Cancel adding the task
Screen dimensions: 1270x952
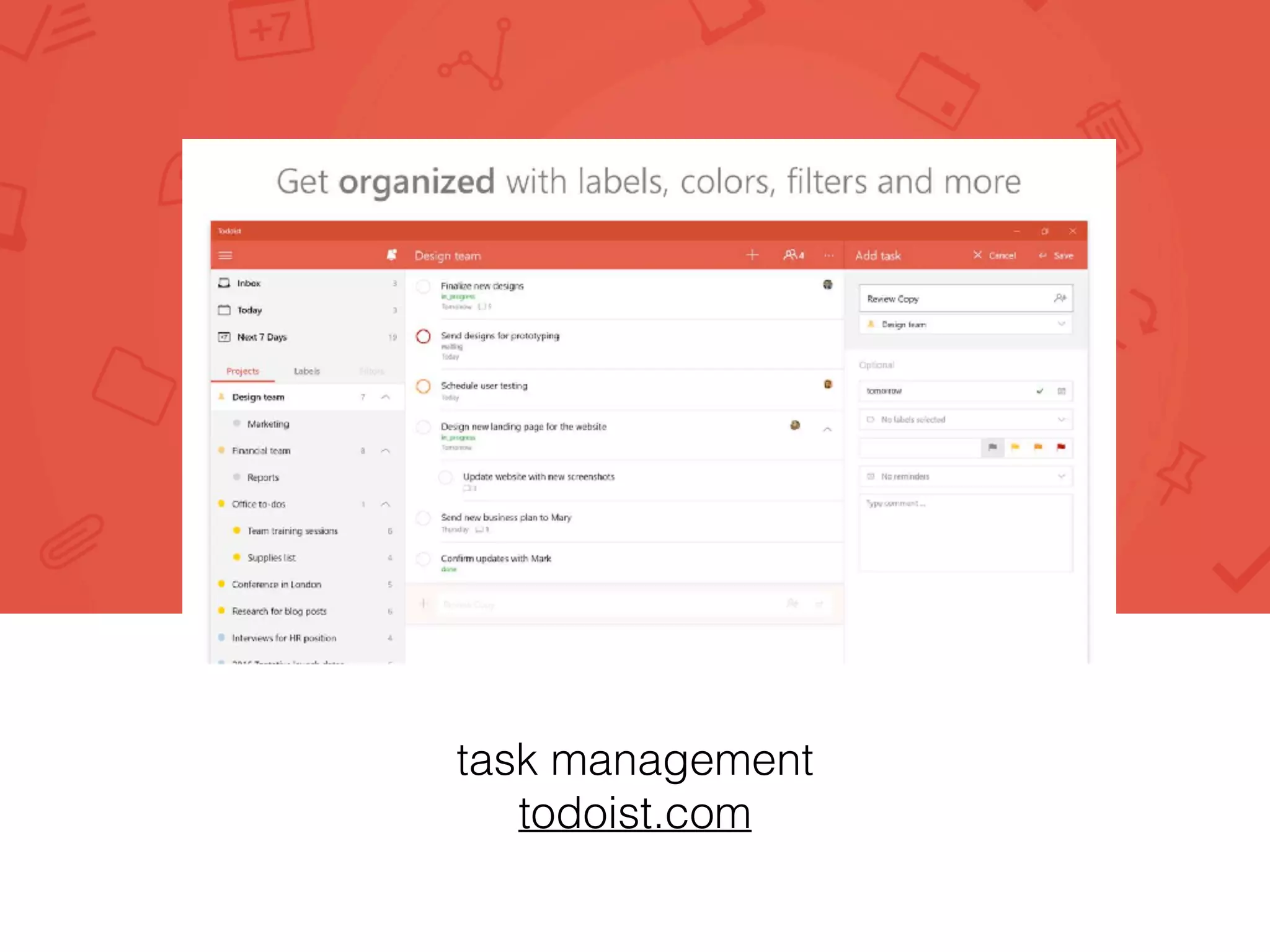coord(994,255)
